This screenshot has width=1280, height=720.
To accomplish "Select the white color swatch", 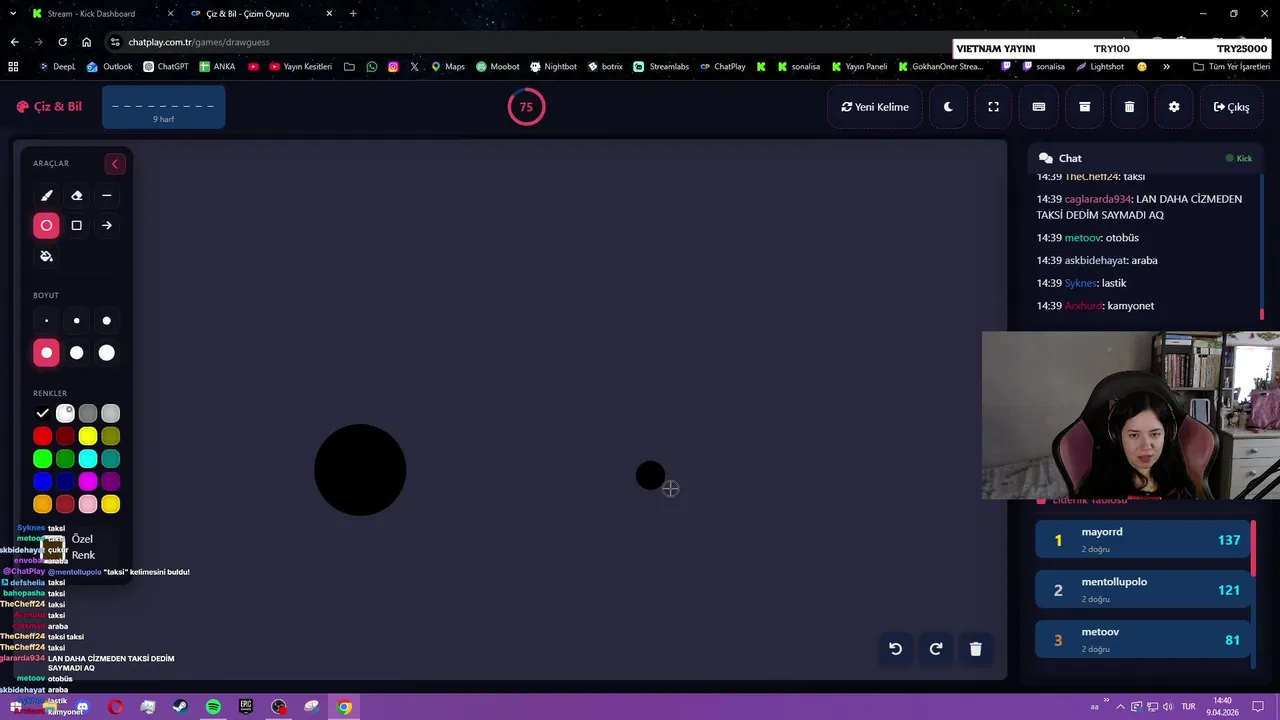I will pyautogui.click(x=65, y=413).
